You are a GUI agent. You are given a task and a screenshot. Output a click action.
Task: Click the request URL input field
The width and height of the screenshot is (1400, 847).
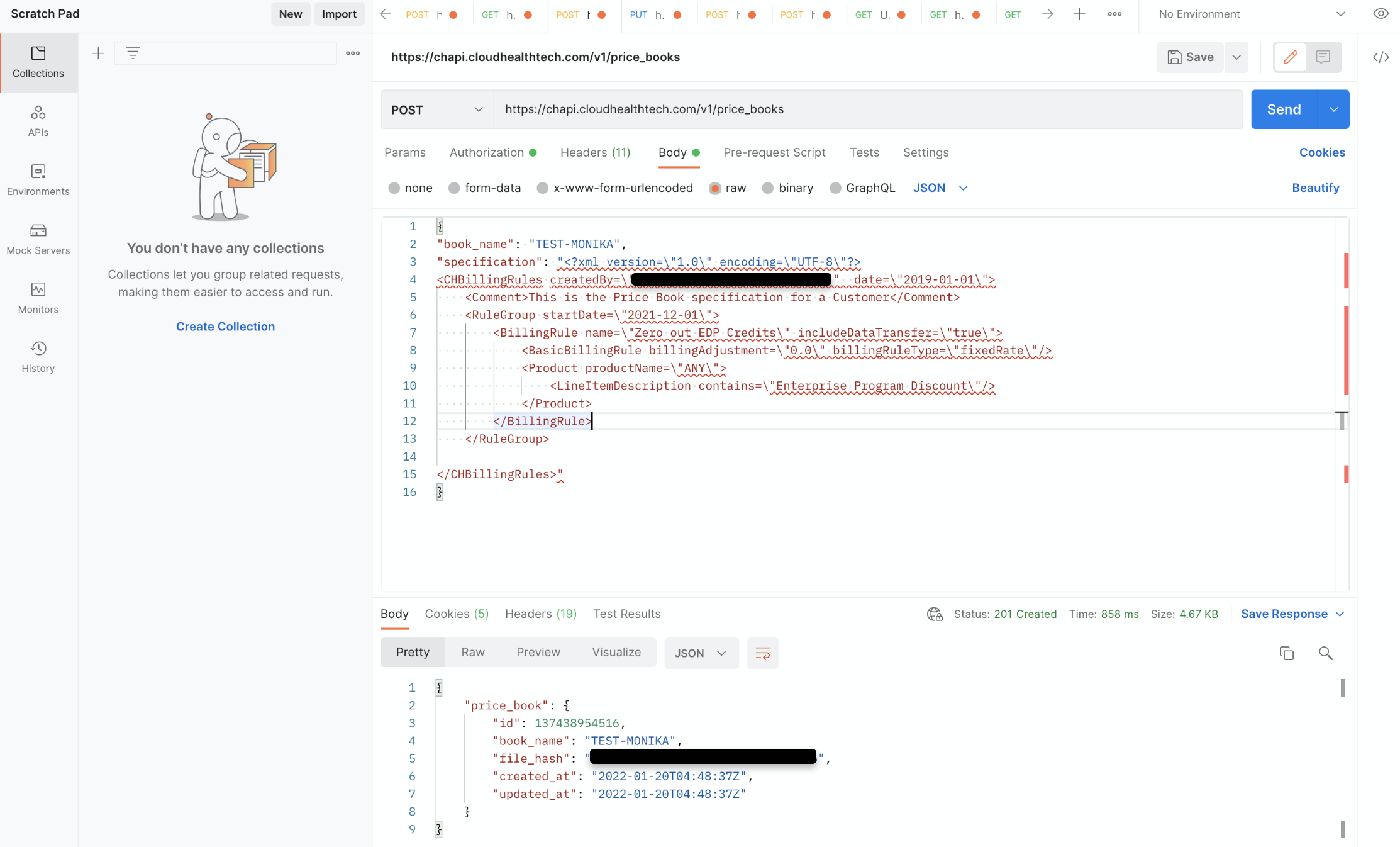[868, 109]
